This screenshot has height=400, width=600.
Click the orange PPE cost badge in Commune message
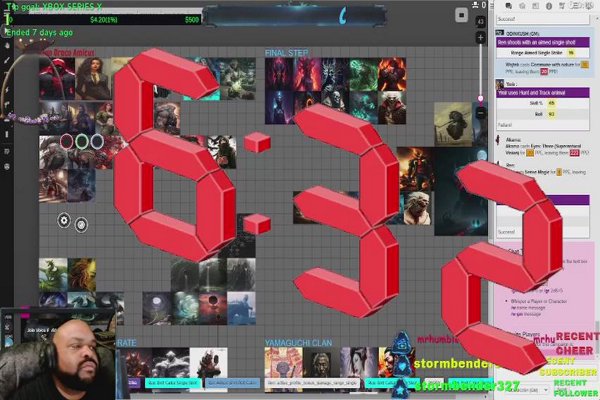click(x=585, y=65)
